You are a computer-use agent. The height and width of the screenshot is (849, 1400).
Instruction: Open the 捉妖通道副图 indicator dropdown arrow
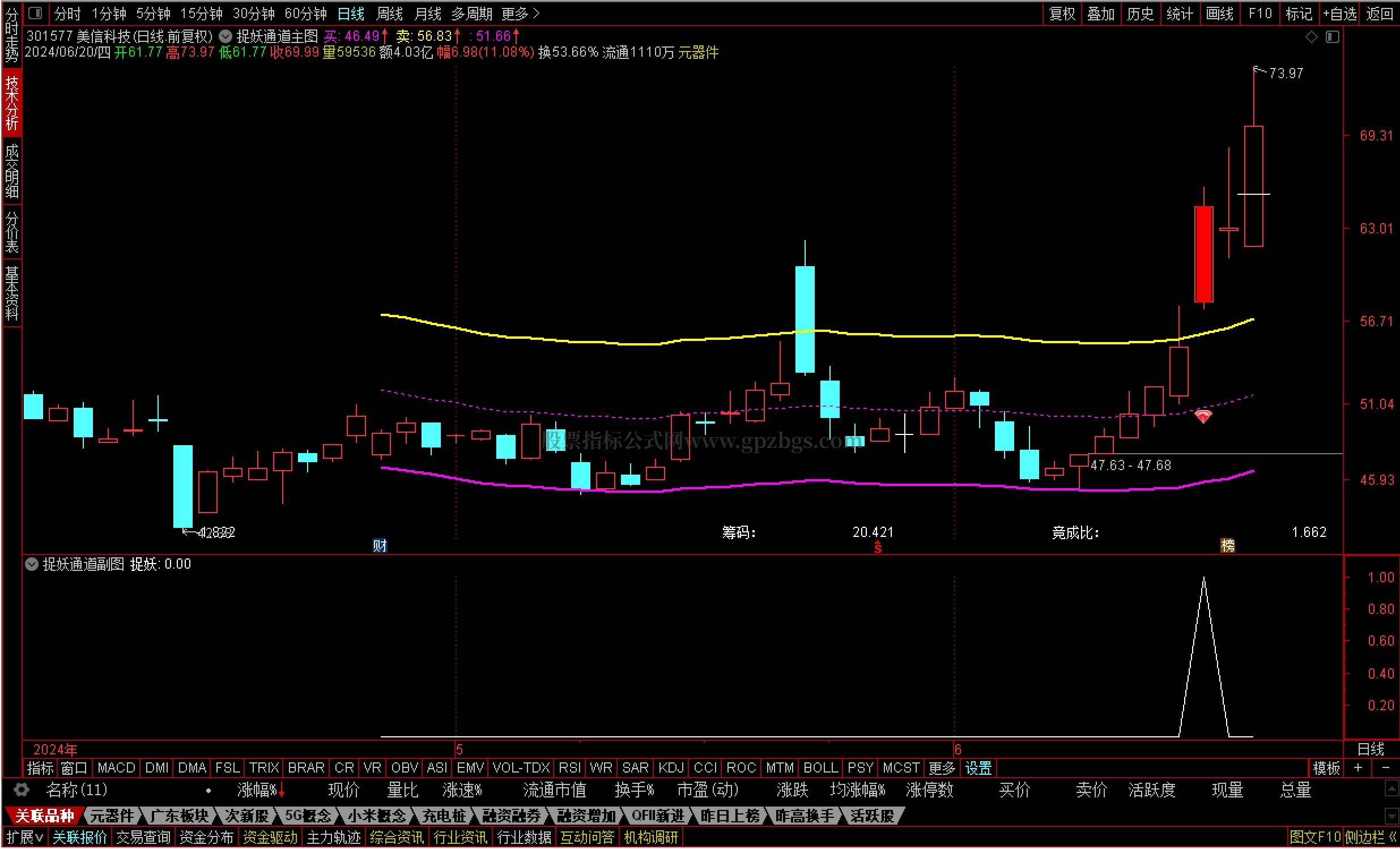[32, 565]
